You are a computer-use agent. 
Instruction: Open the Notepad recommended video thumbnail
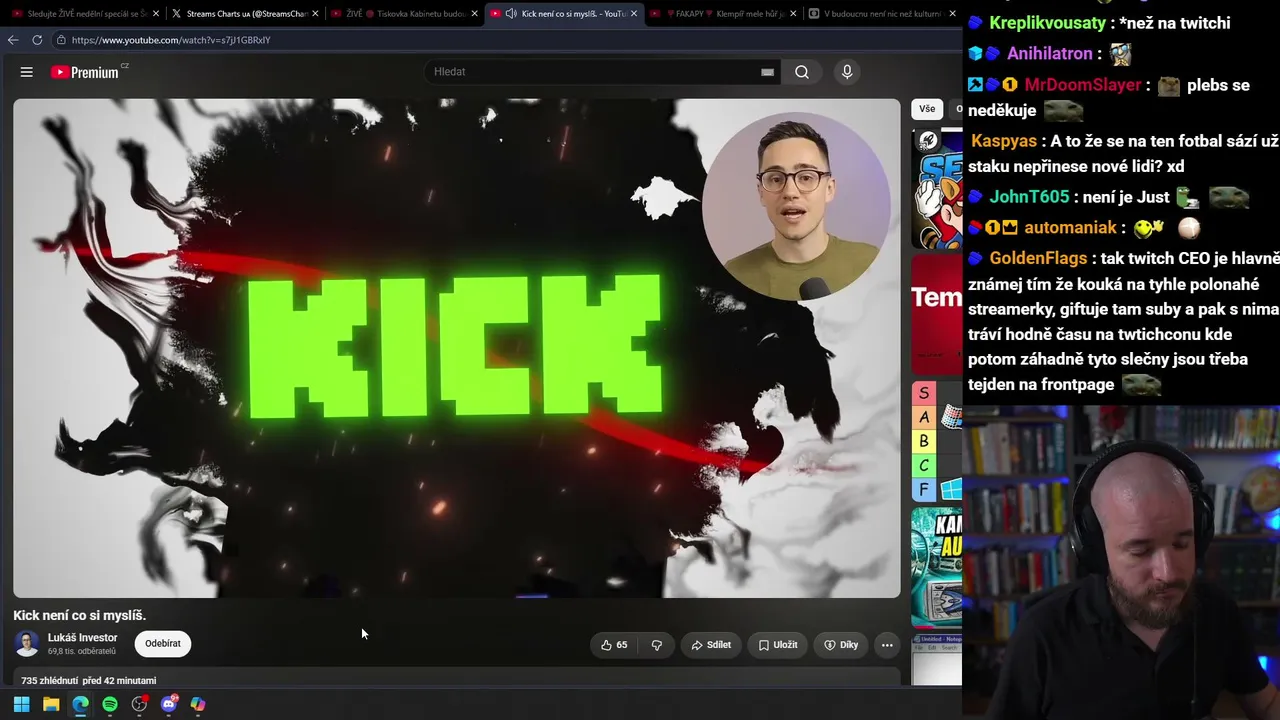tap(937, 658)
